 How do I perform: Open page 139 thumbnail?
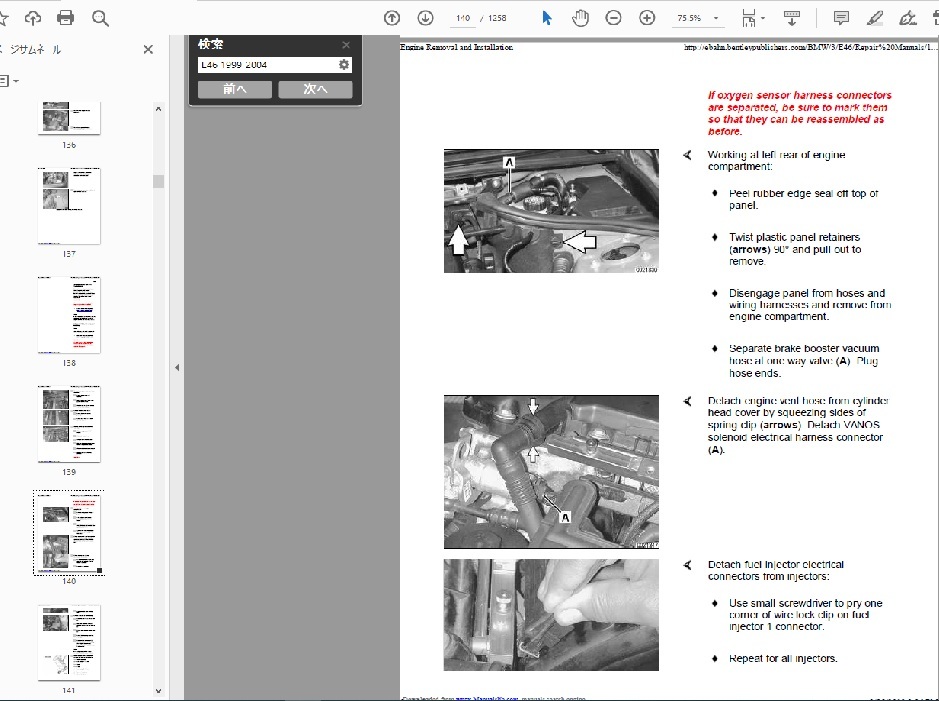coord(69,424)
